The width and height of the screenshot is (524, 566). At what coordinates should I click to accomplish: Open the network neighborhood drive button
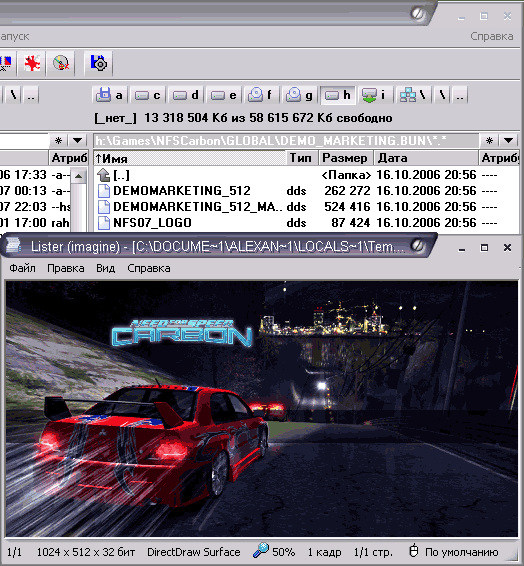pos(414,95)
